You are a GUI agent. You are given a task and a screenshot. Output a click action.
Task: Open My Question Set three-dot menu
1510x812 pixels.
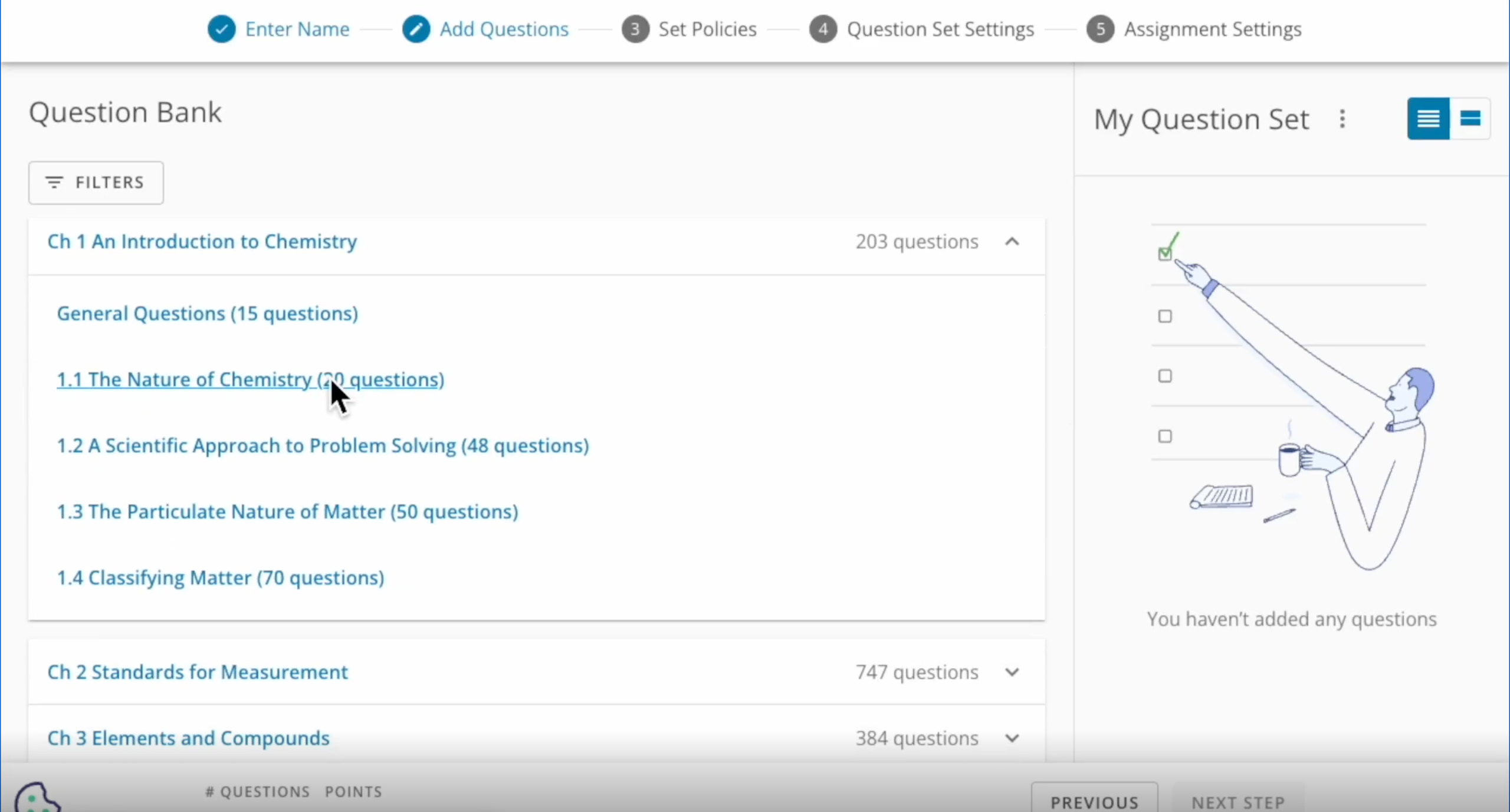(1342, 119)
